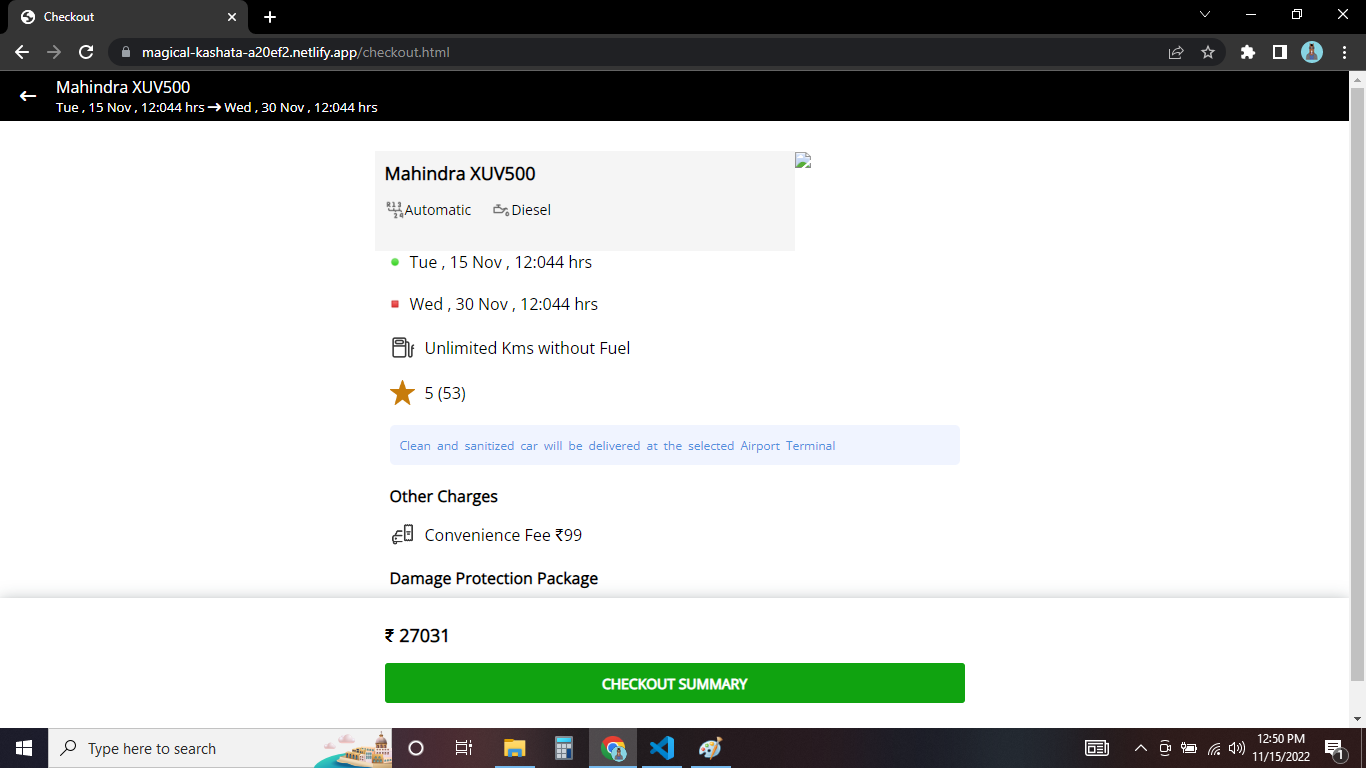Image resolution: width=1366 pixels, height=768 pixels.
Task: Click the Chrome back navigation button
Action: click(x=22, y=52)
